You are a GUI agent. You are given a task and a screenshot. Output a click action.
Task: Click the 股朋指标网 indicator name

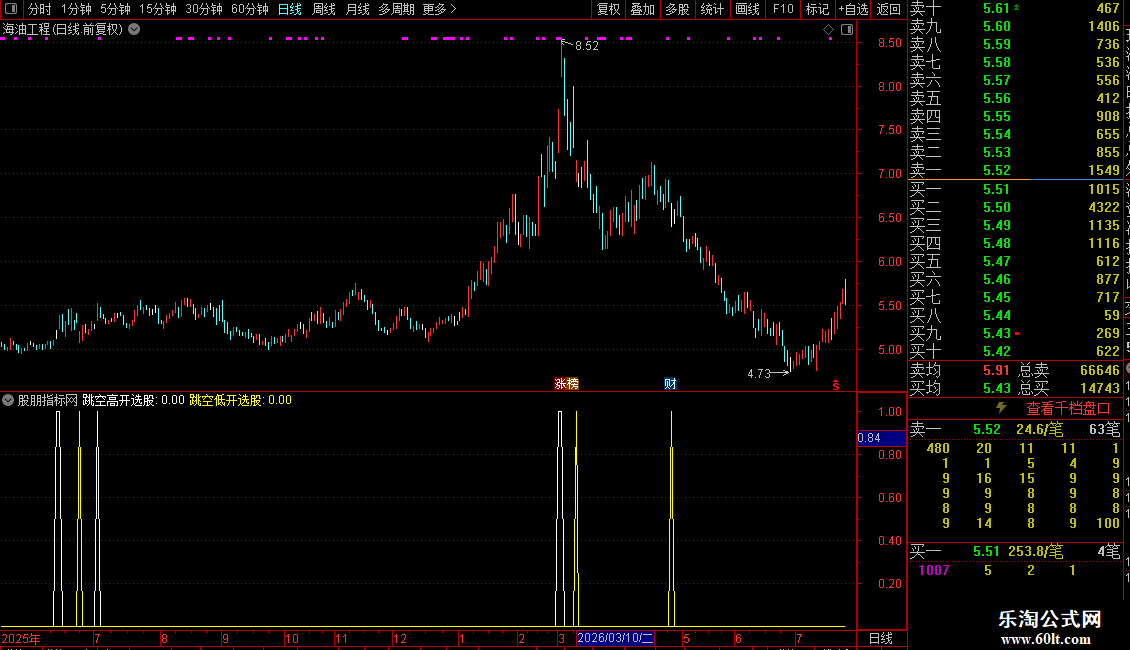[47, 400]
